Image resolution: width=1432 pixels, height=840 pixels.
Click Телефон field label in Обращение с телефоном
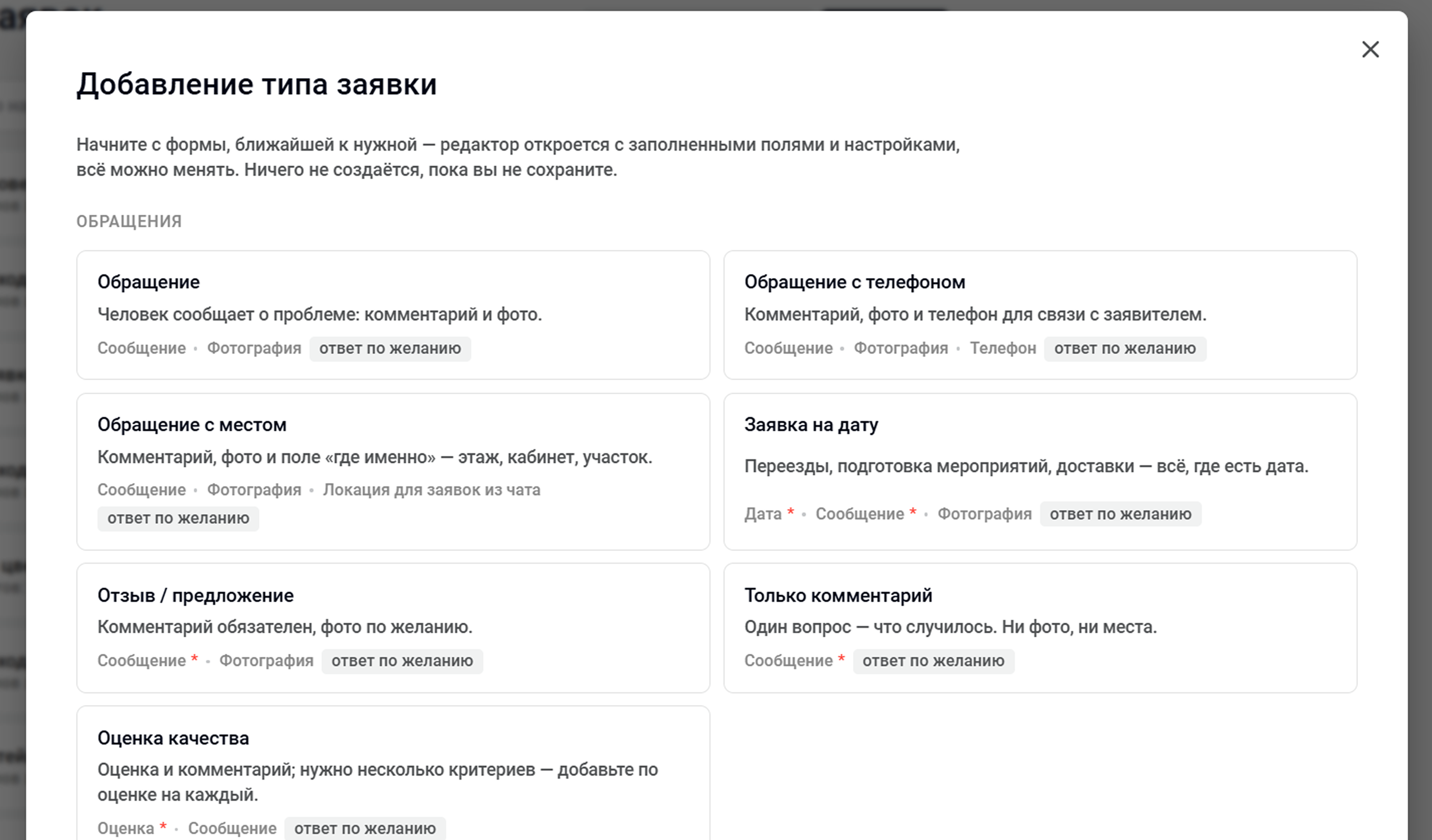tap(1003, 348)
